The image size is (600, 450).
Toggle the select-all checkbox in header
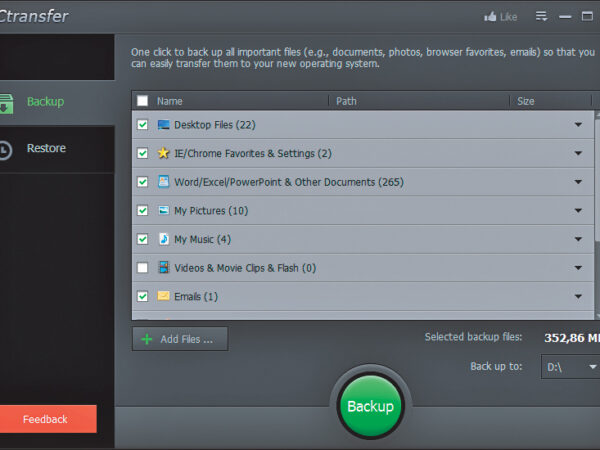(x=142, y=101)
